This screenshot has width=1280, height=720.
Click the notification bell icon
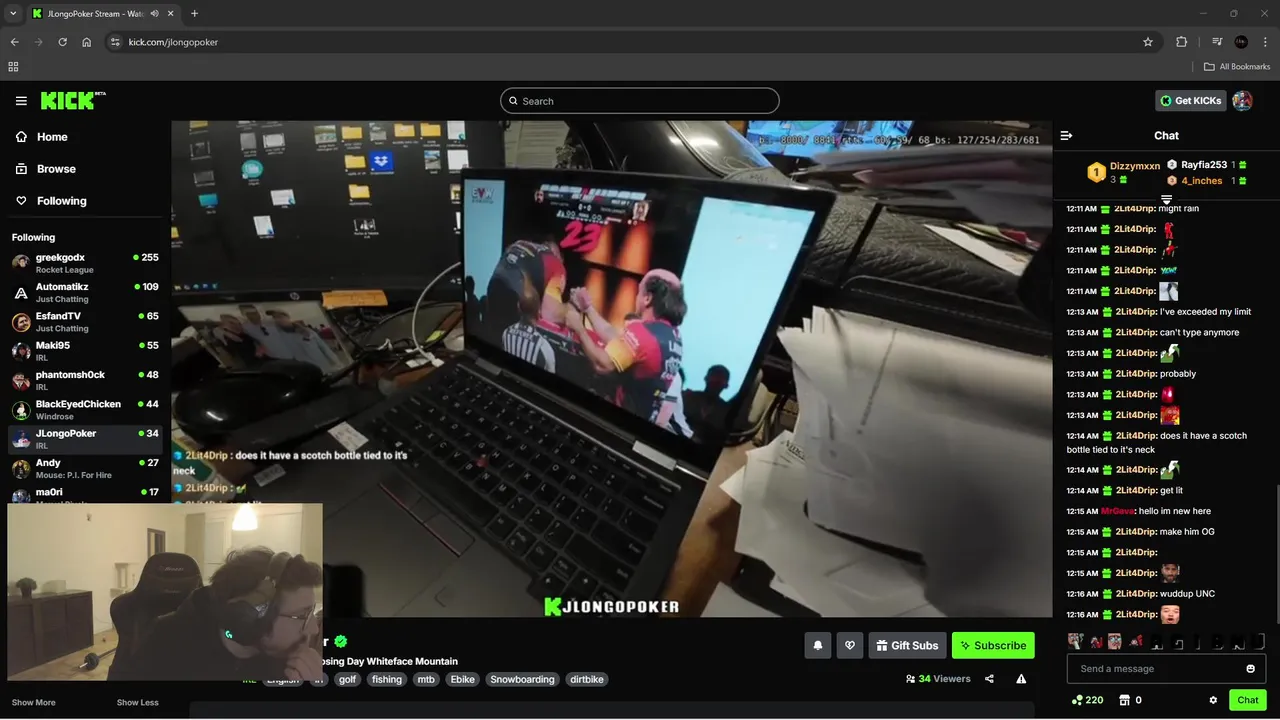[817, 646]
